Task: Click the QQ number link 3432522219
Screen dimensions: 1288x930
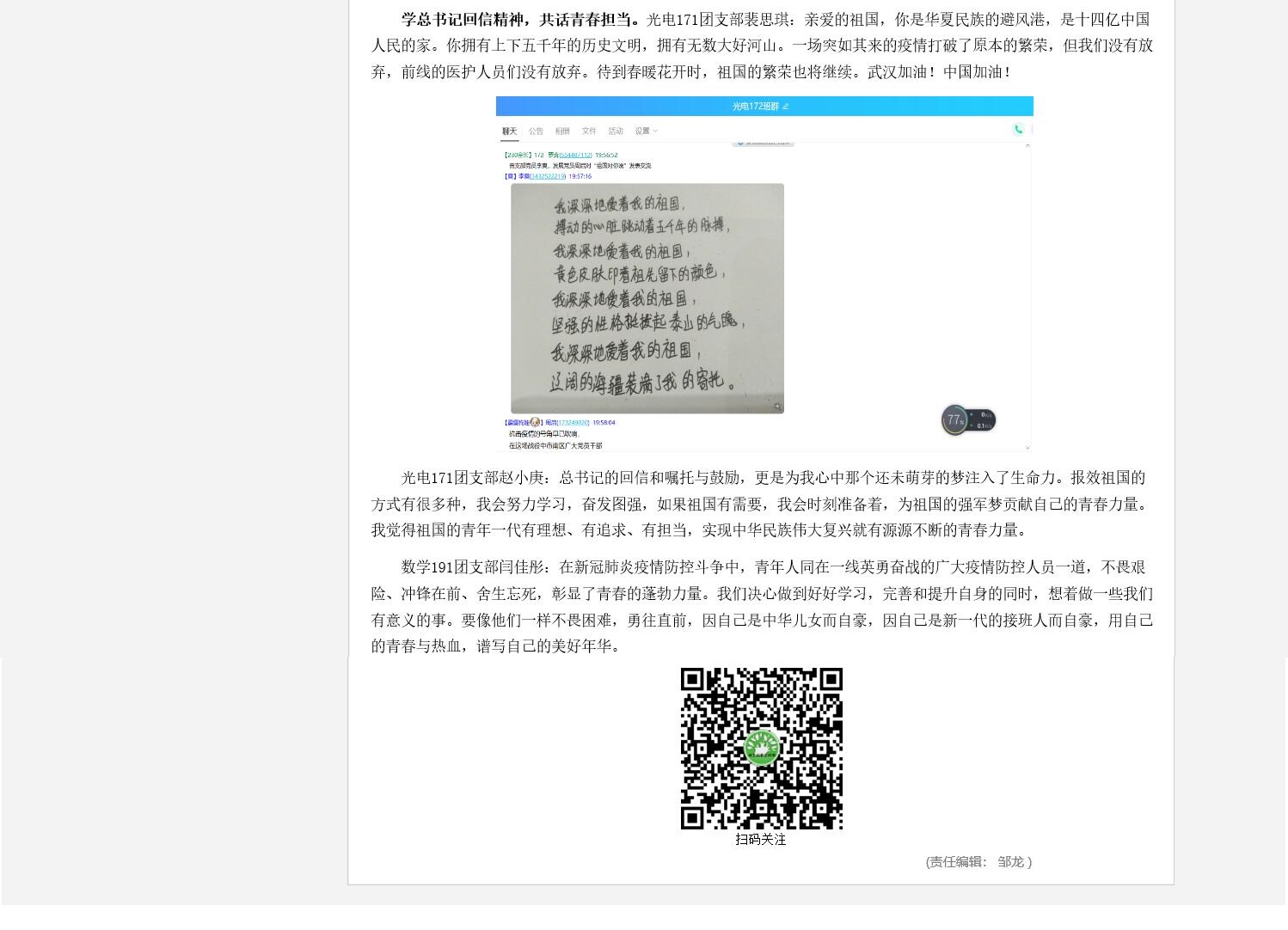Action: (548, 176)
